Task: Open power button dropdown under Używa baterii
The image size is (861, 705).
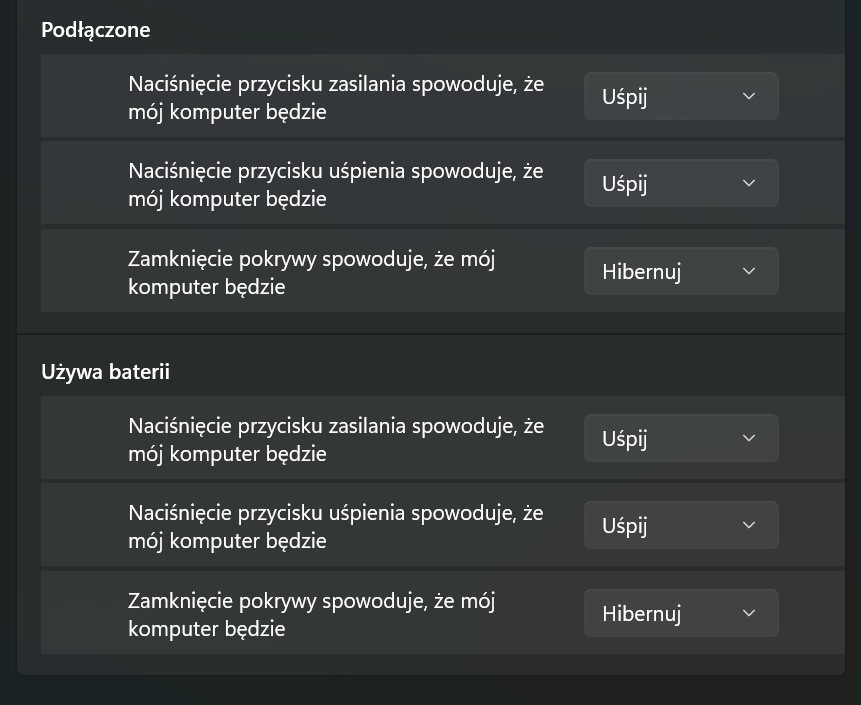Action: pyautogui.click(x=680, y=438)
